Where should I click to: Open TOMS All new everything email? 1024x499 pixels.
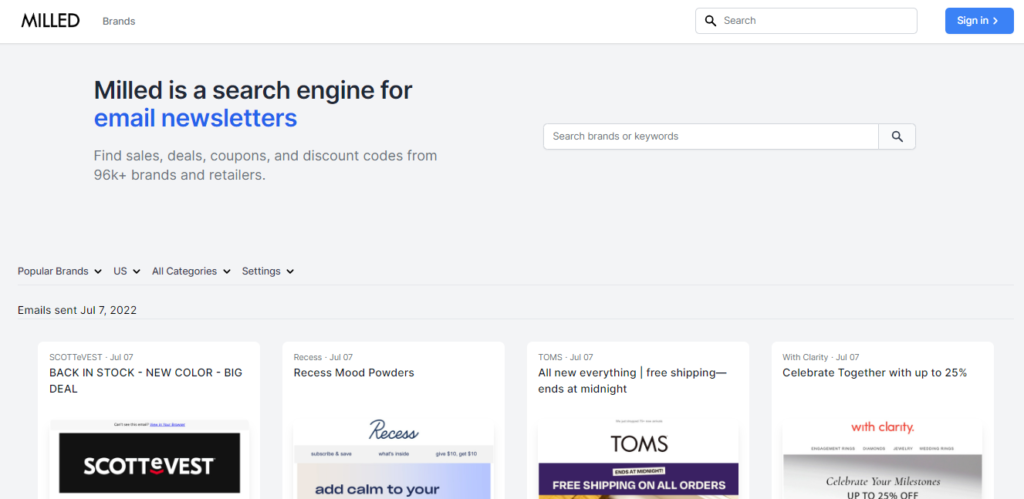(632, 381)
